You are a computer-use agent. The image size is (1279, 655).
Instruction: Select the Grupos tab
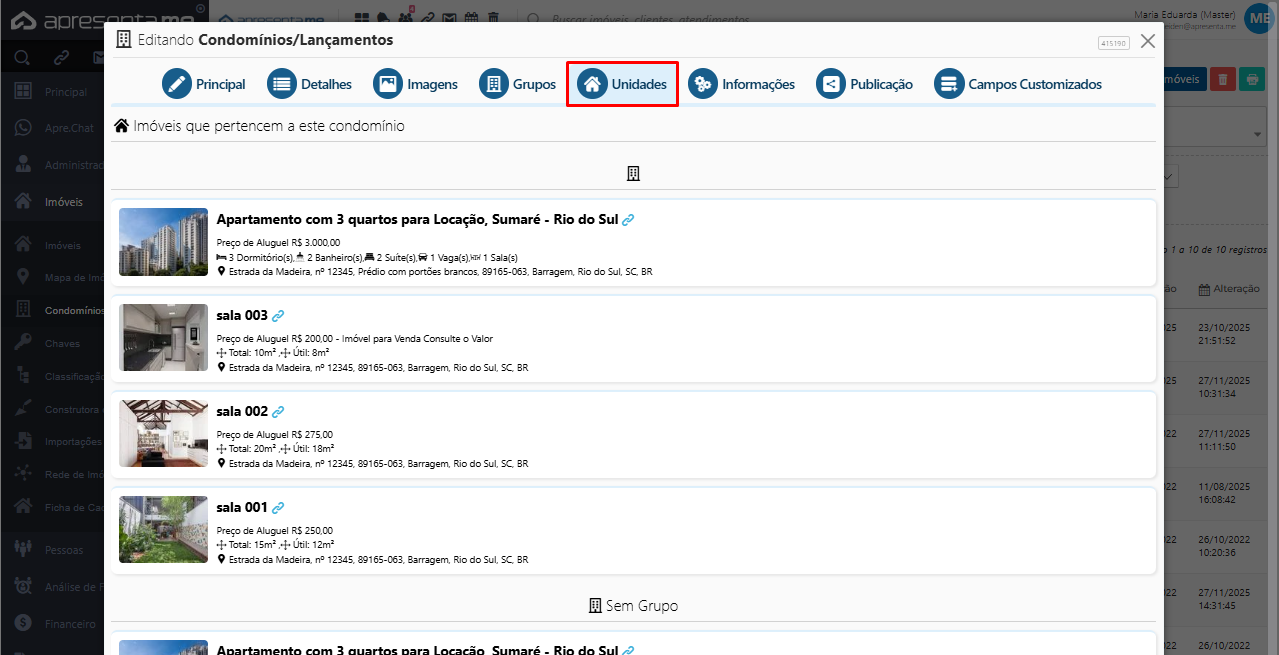(x=518, y=84)
